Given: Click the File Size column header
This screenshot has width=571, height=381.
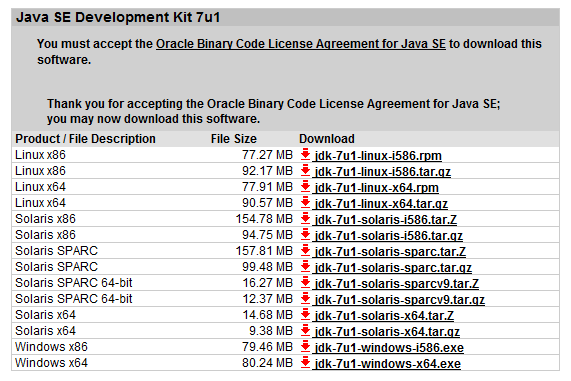Looking at the screenshot, I should pos(233,139).
